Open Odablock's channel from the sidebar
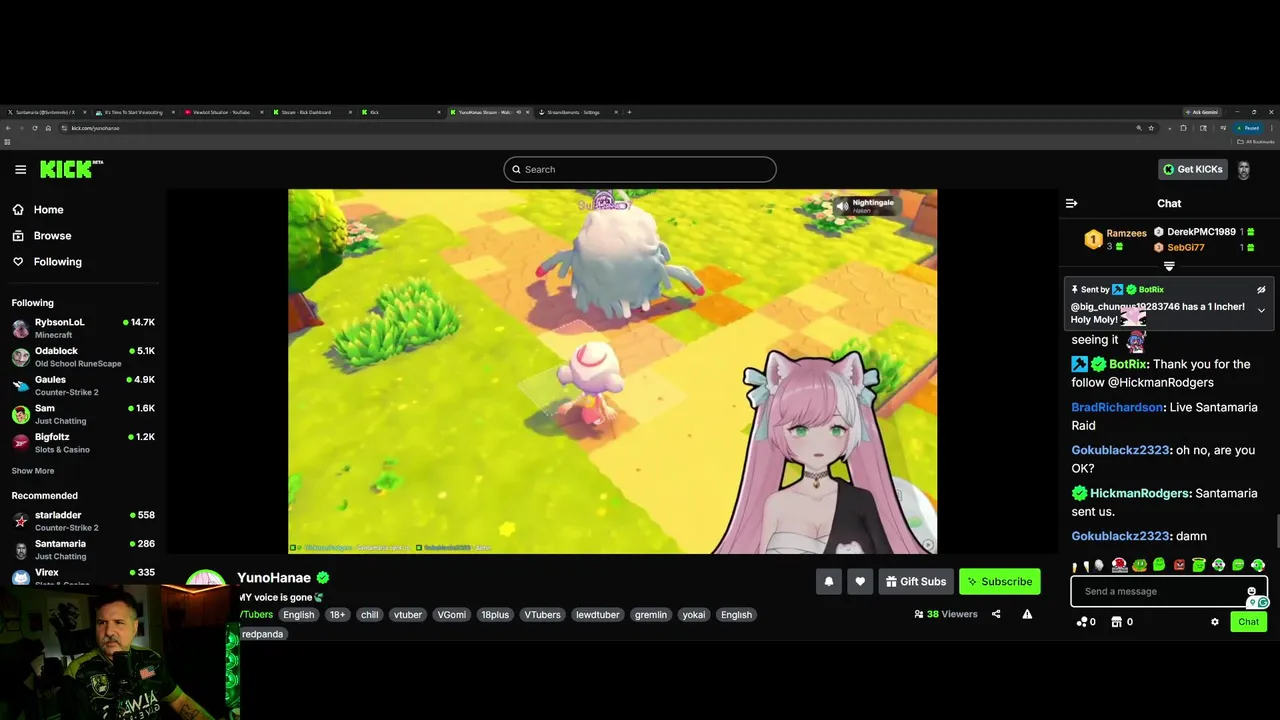Screen dimensions: 1280x720 [x=83, y=357]
